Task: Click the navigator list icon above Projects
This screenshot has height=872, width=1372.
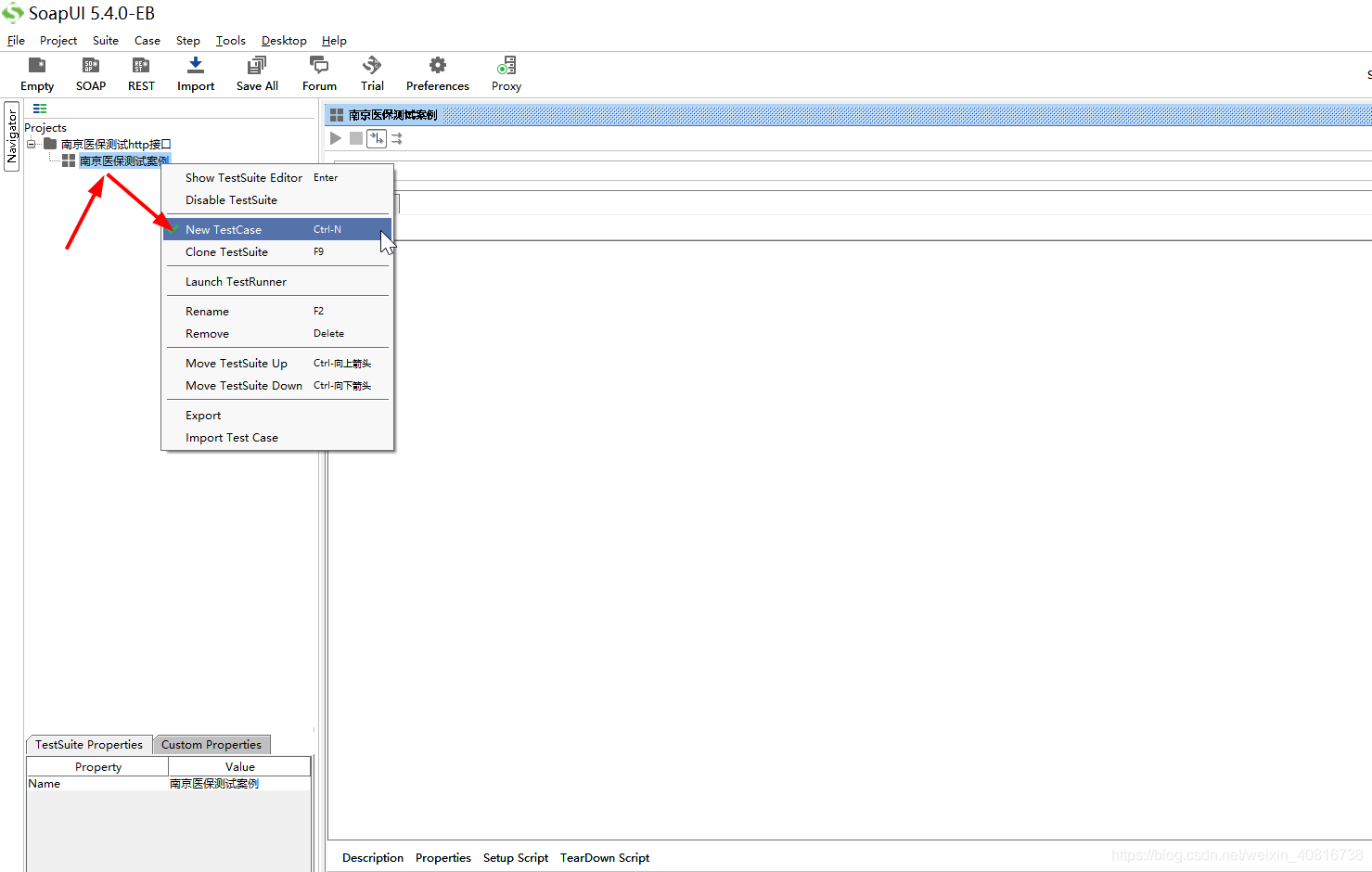Action: (x=40, y=109)
